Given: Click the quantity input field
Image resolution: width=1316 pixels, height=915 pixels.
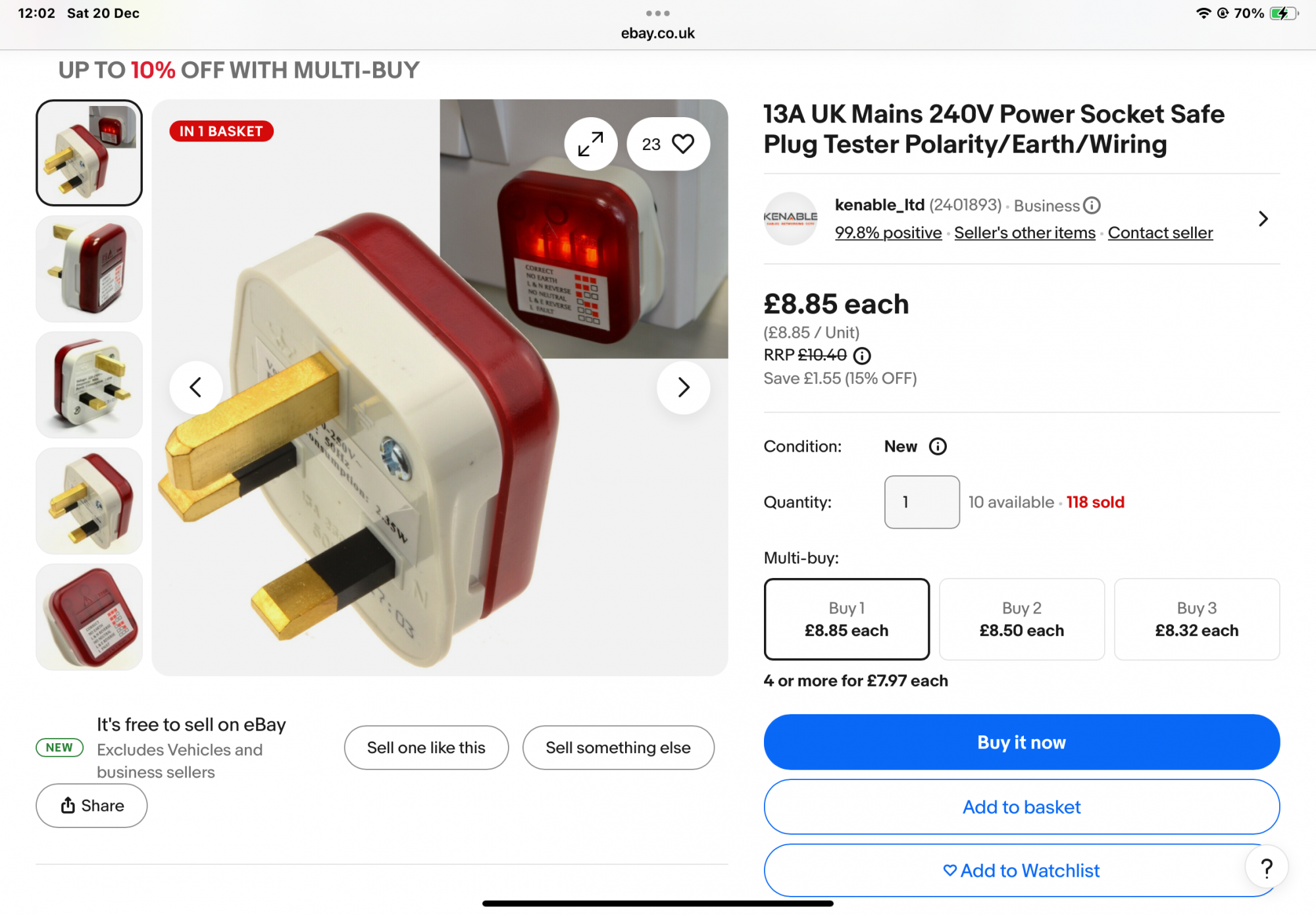Looking at the screenshot, I should [921, 502].
